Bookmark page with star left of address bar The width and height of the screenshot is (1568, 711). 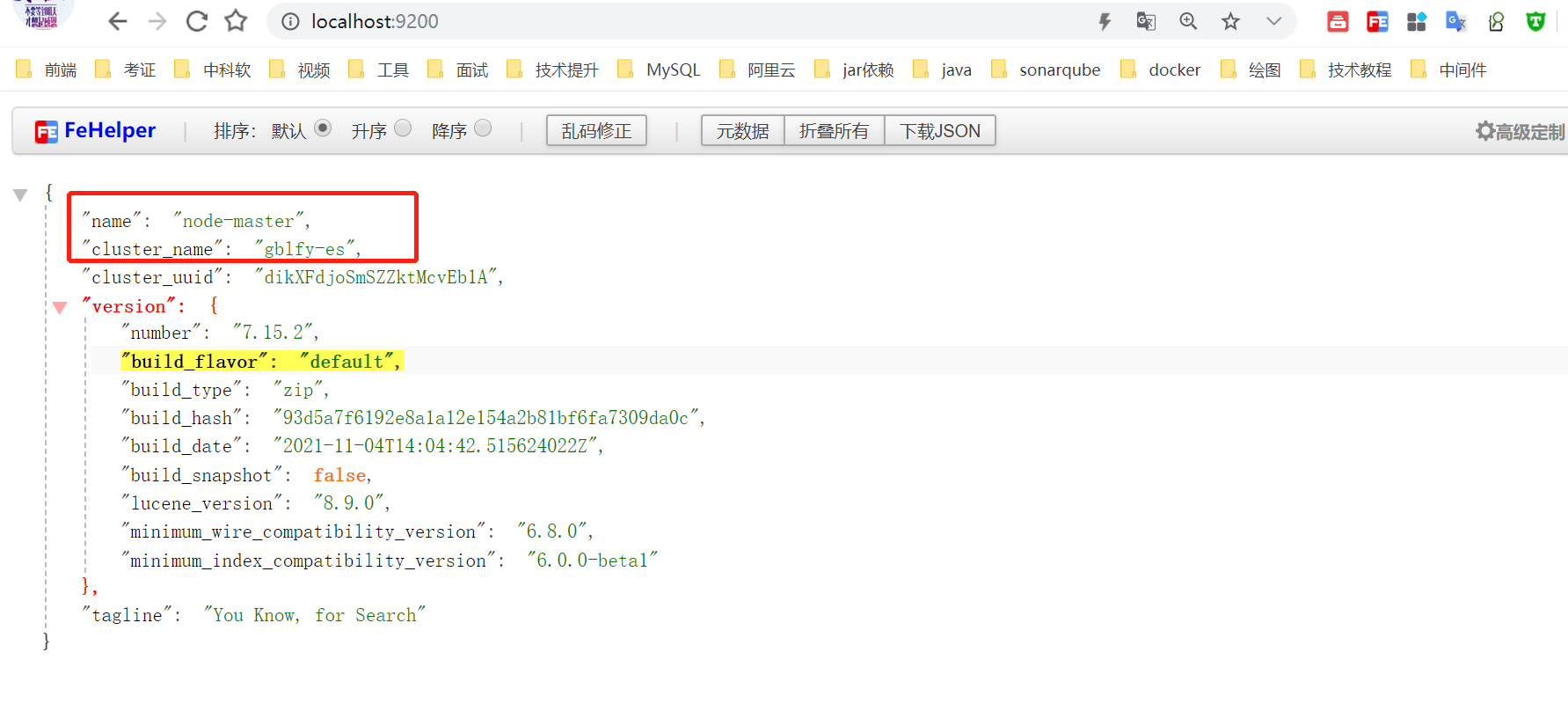click(236, 21)
